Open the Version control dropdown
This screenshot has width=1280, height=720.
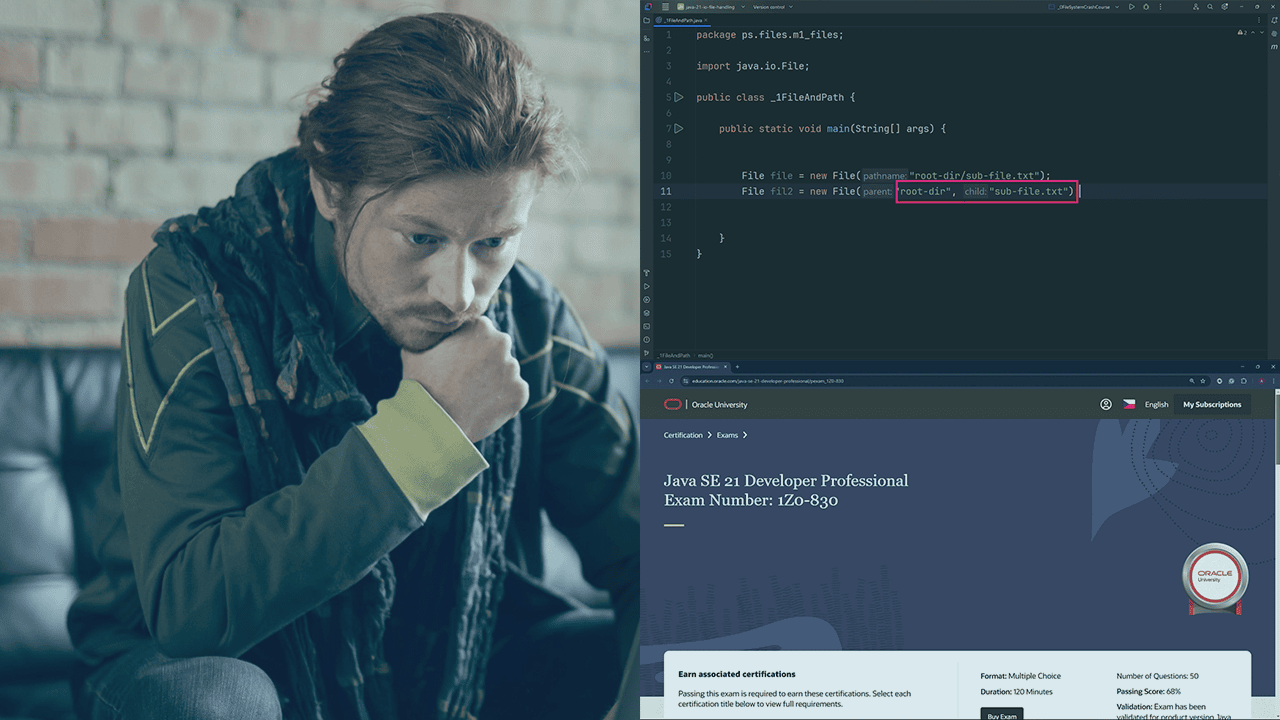click(771, 7)
